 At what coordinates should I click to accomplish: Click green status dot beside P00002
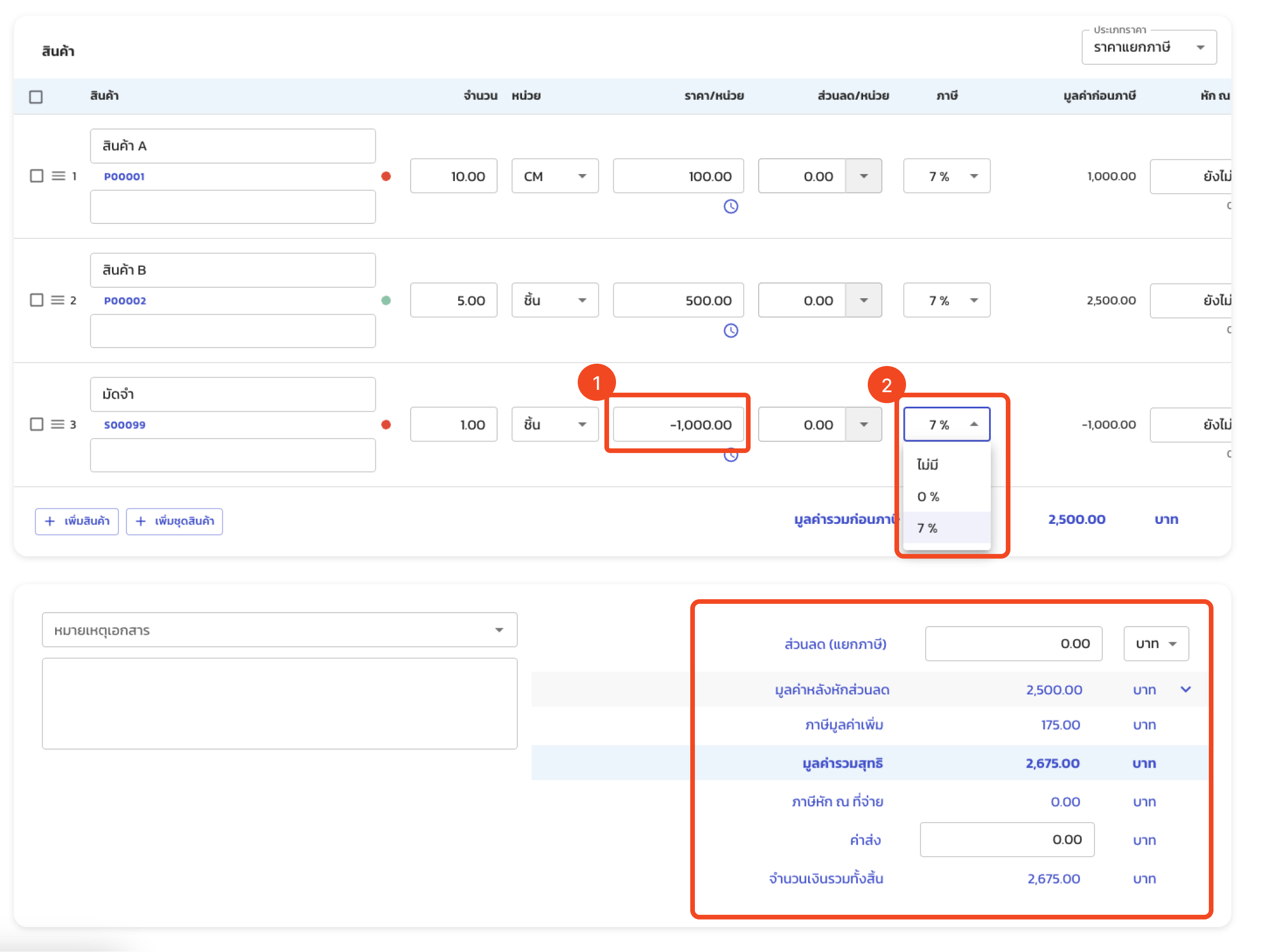tap(386, 301)
